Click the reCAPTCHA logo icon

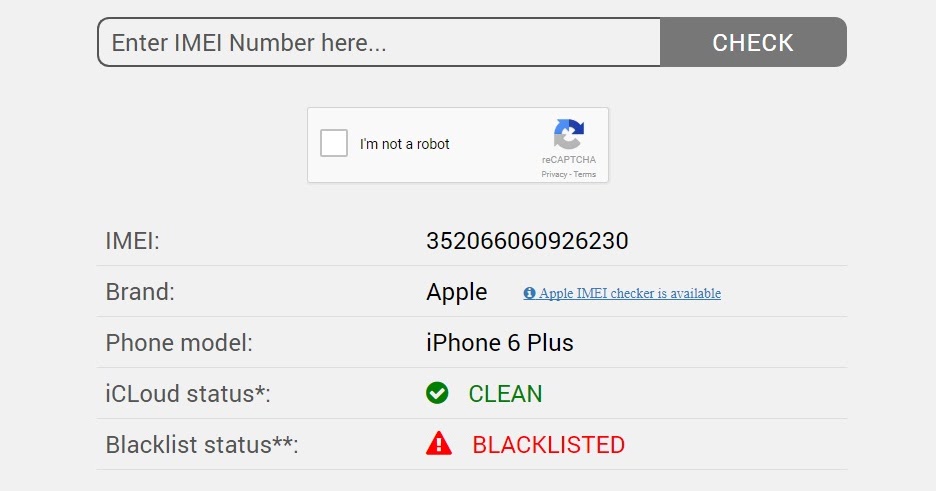[x=569, y=135]
